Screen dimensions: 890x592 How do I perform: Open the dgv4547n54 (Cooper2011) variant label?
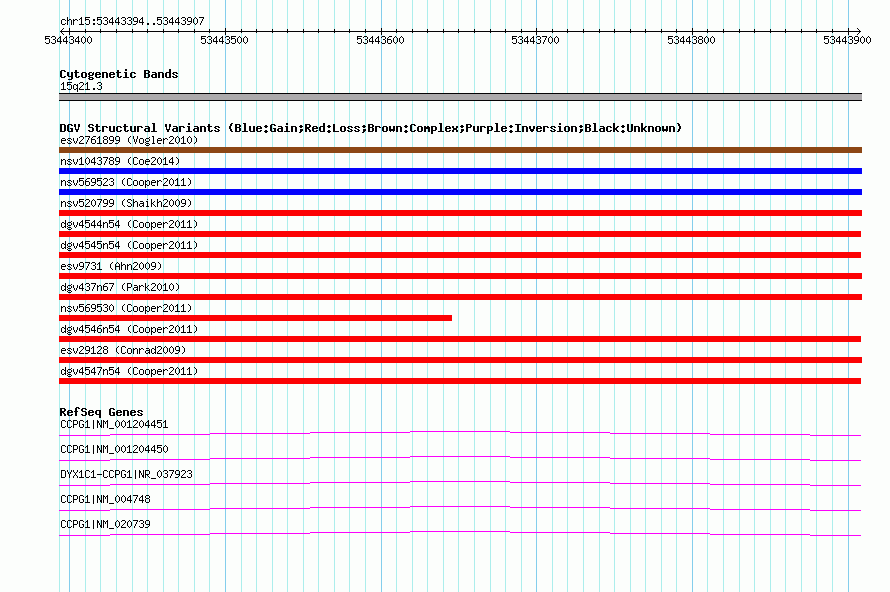point(129,371)
